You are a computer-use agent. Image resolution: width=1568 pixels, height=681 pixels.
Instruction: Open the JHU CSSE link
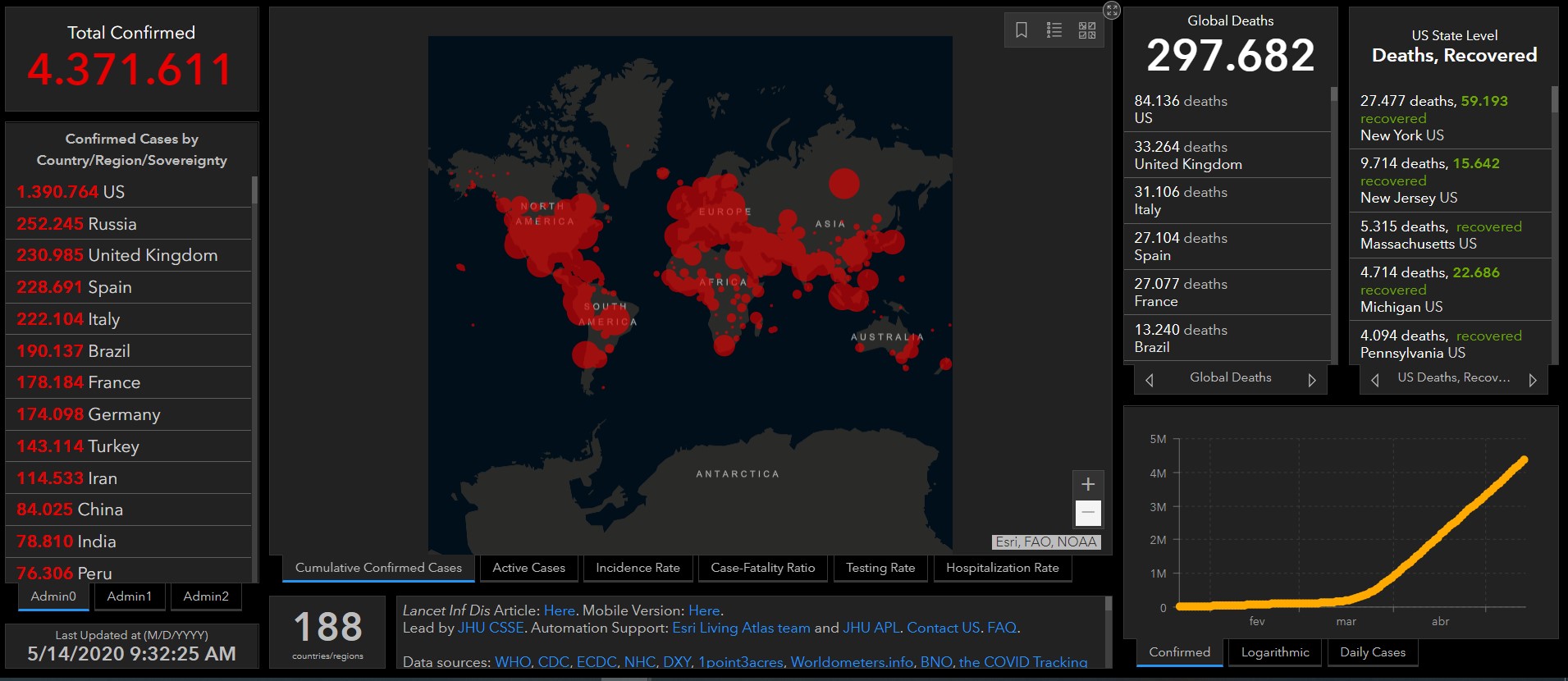pyautogui.click(x=491, y=628)
